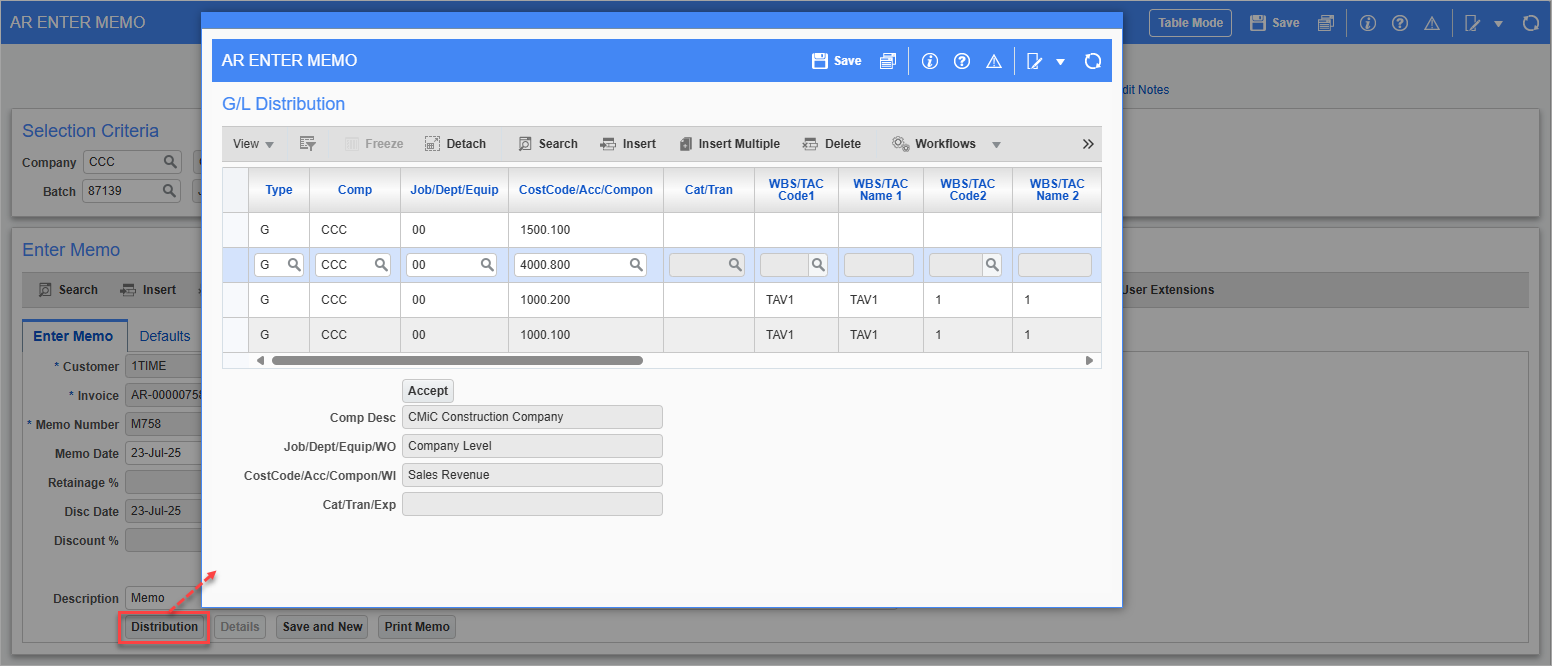Expand the View dropdown menu
The width and height of the screenshot is (1552, 666).
pos(253,144)
